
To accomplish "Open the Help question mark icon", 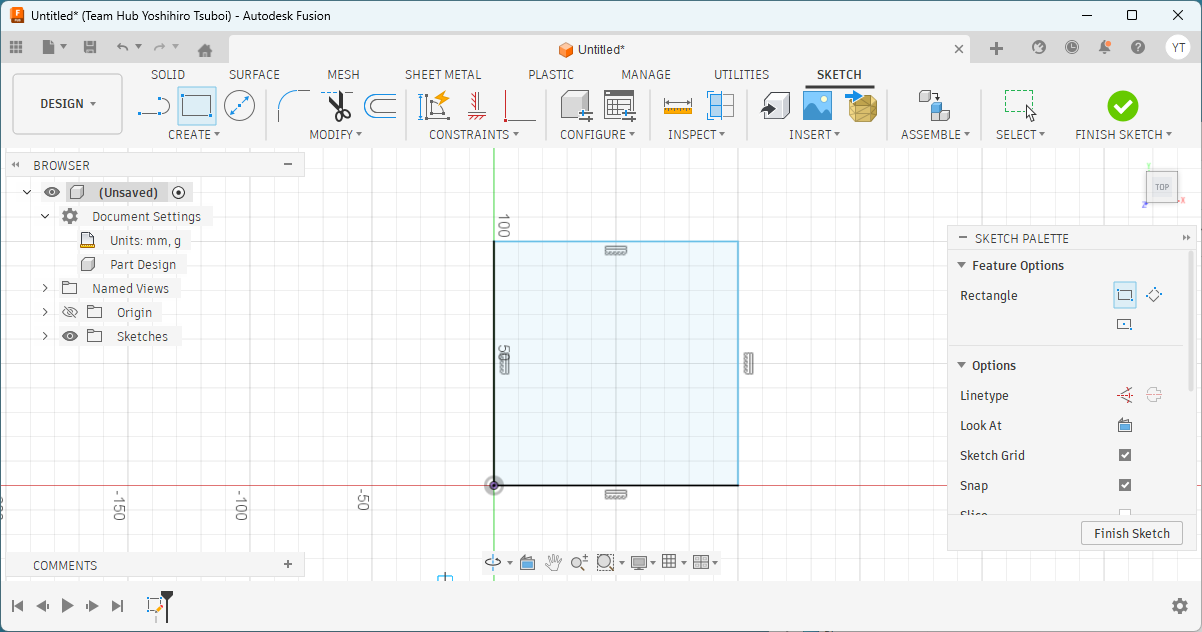I will point(1138,47).
